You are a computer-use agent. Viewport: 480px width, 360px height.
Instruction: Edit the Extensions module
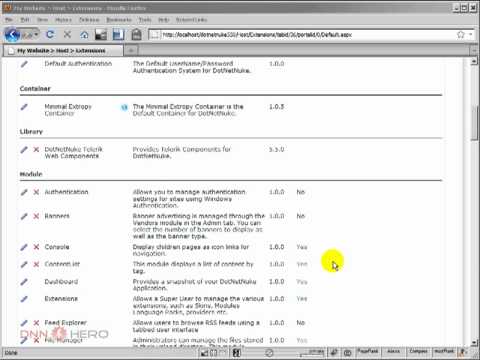[x=24, y=299]
